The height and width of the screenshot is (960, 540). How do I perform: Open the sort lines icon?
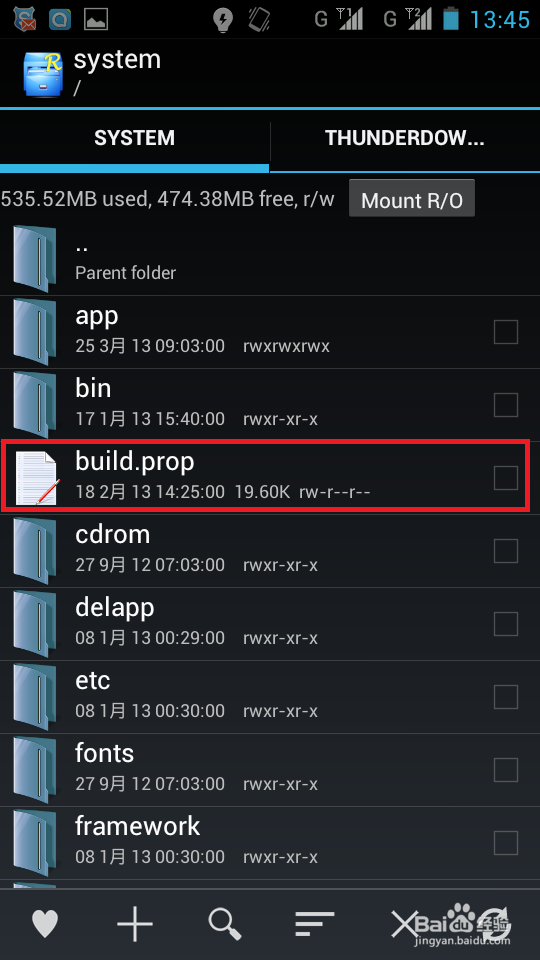coord(315,924)
